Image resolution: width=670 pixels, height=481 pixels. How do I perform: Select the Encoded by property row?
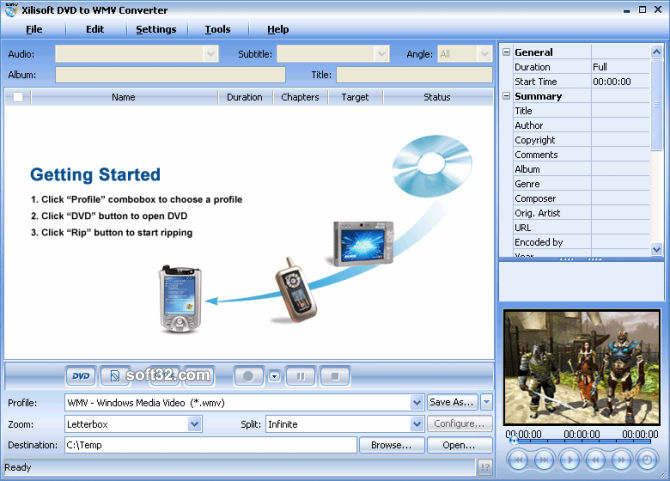pos(581,242)
